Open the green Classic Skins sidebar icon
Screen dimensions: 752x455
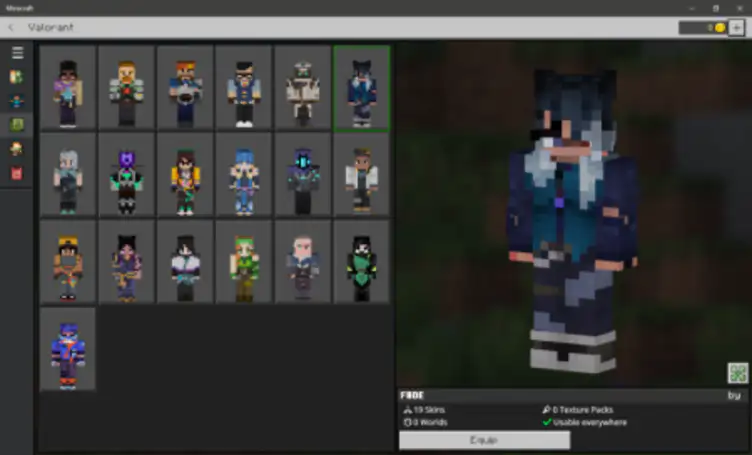pyautogui.click(x=16, y=125)
